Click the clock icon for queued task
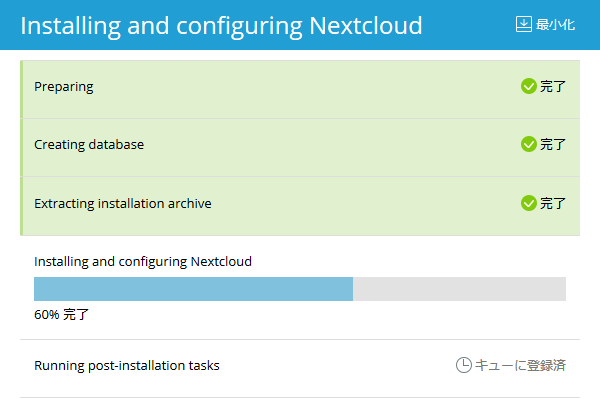The width and height of the screenshot is (600, 420). (464, 365)
